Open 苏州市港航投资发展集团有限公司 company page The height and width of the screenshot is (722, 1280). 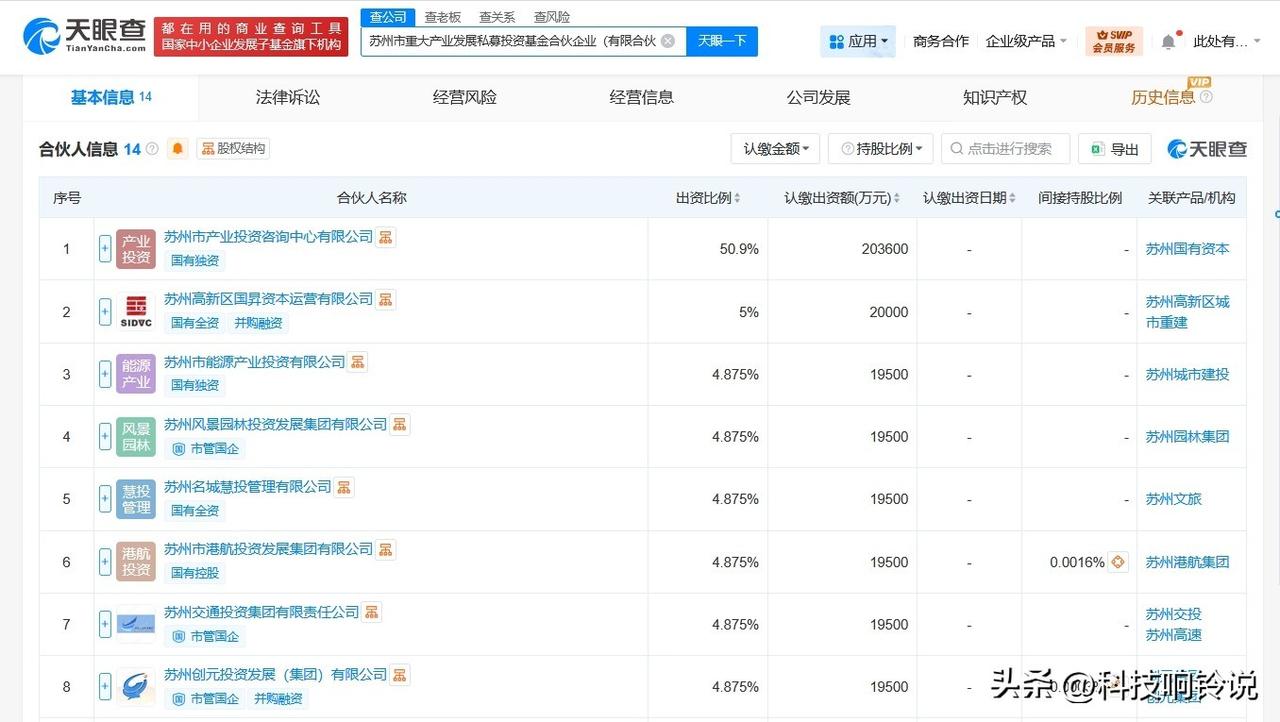(268, 549)
